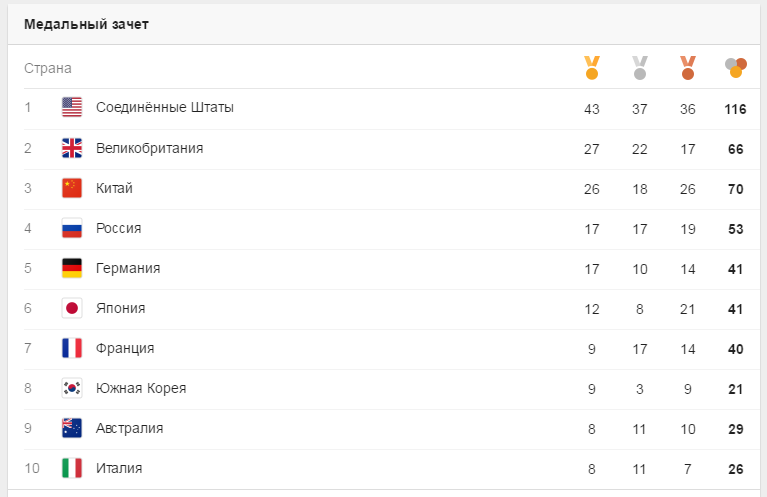
Task: Click the France flag icon
Action: [72, 348]
